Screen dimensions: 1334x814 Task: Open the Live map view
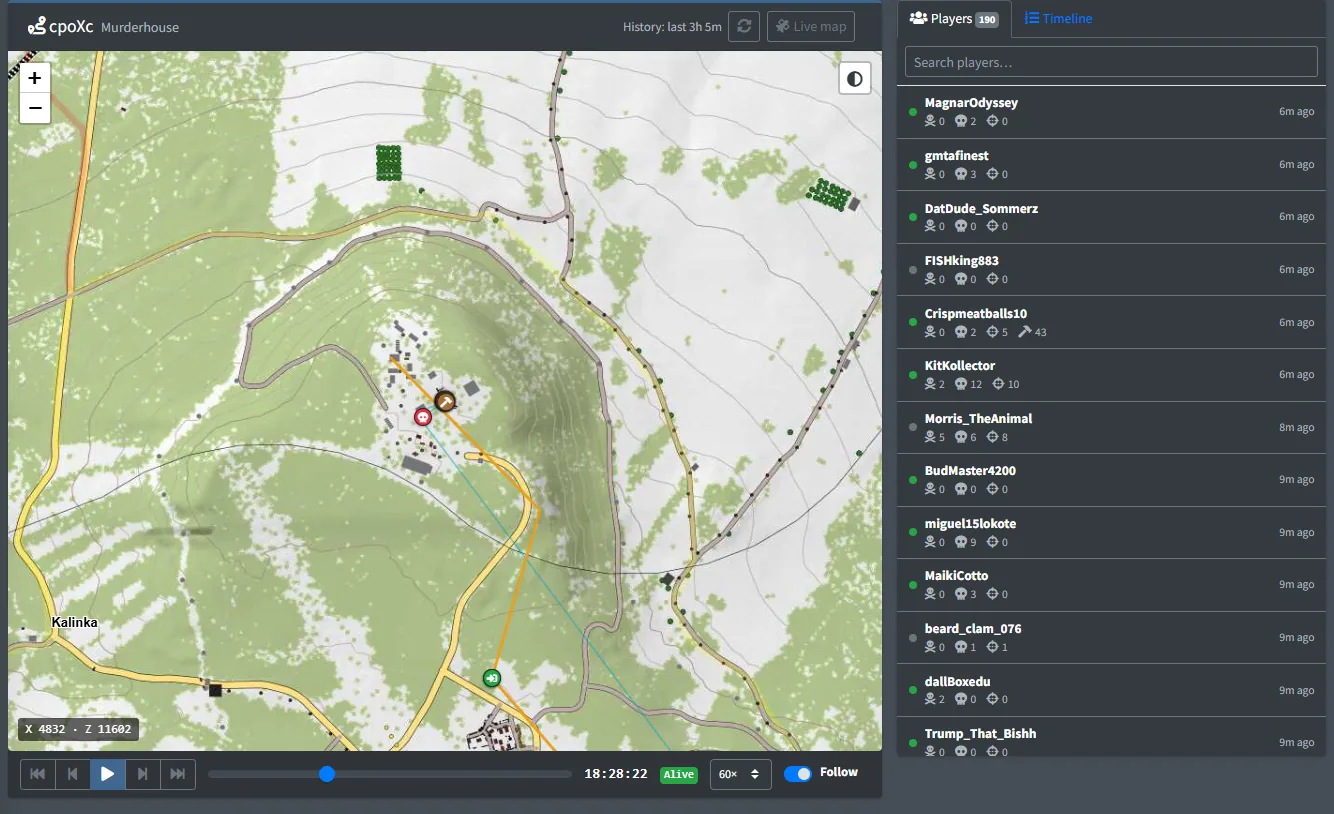coord(811,27)
